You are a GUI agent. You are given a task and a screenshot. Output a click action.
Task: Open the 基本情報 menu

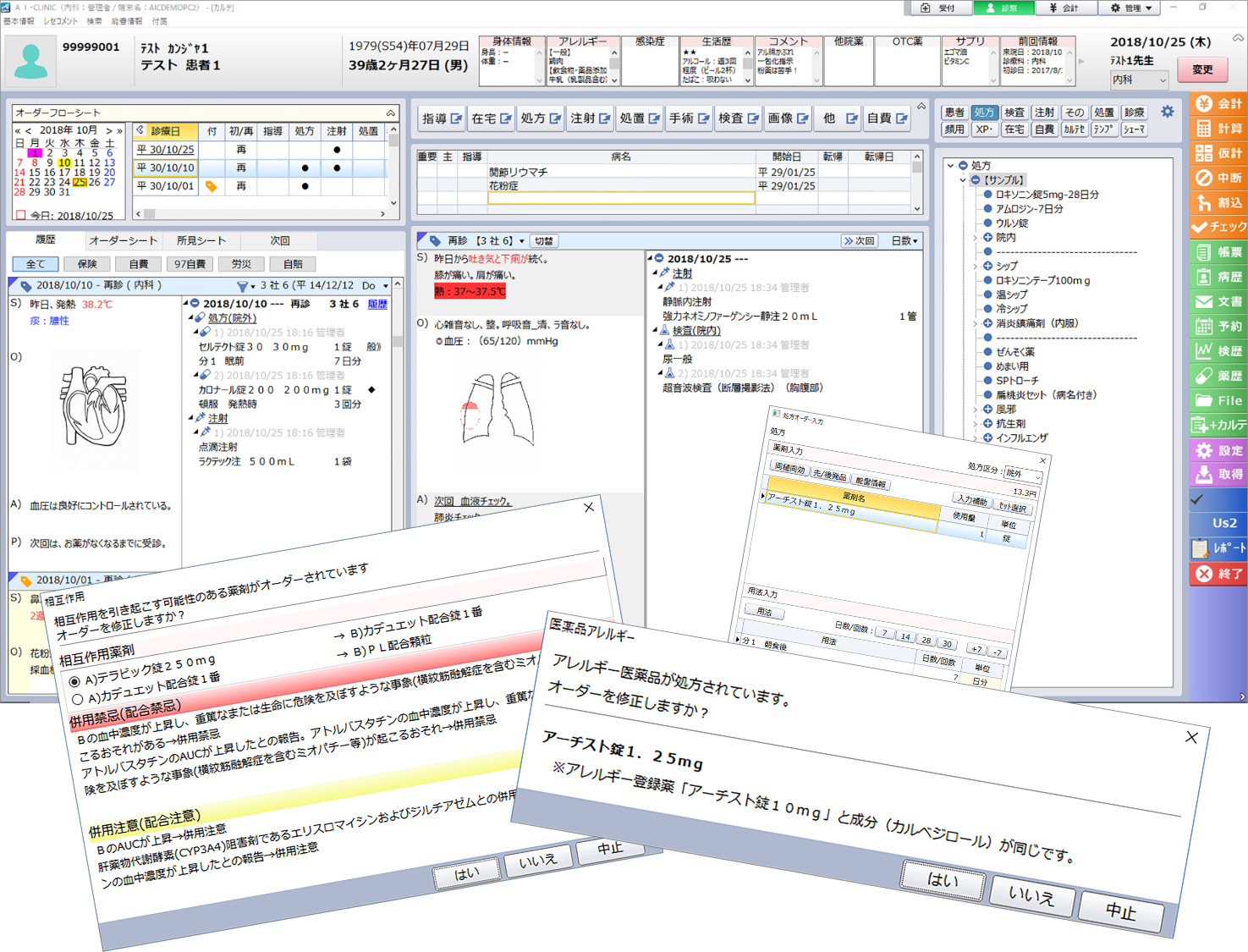(19, 21)
